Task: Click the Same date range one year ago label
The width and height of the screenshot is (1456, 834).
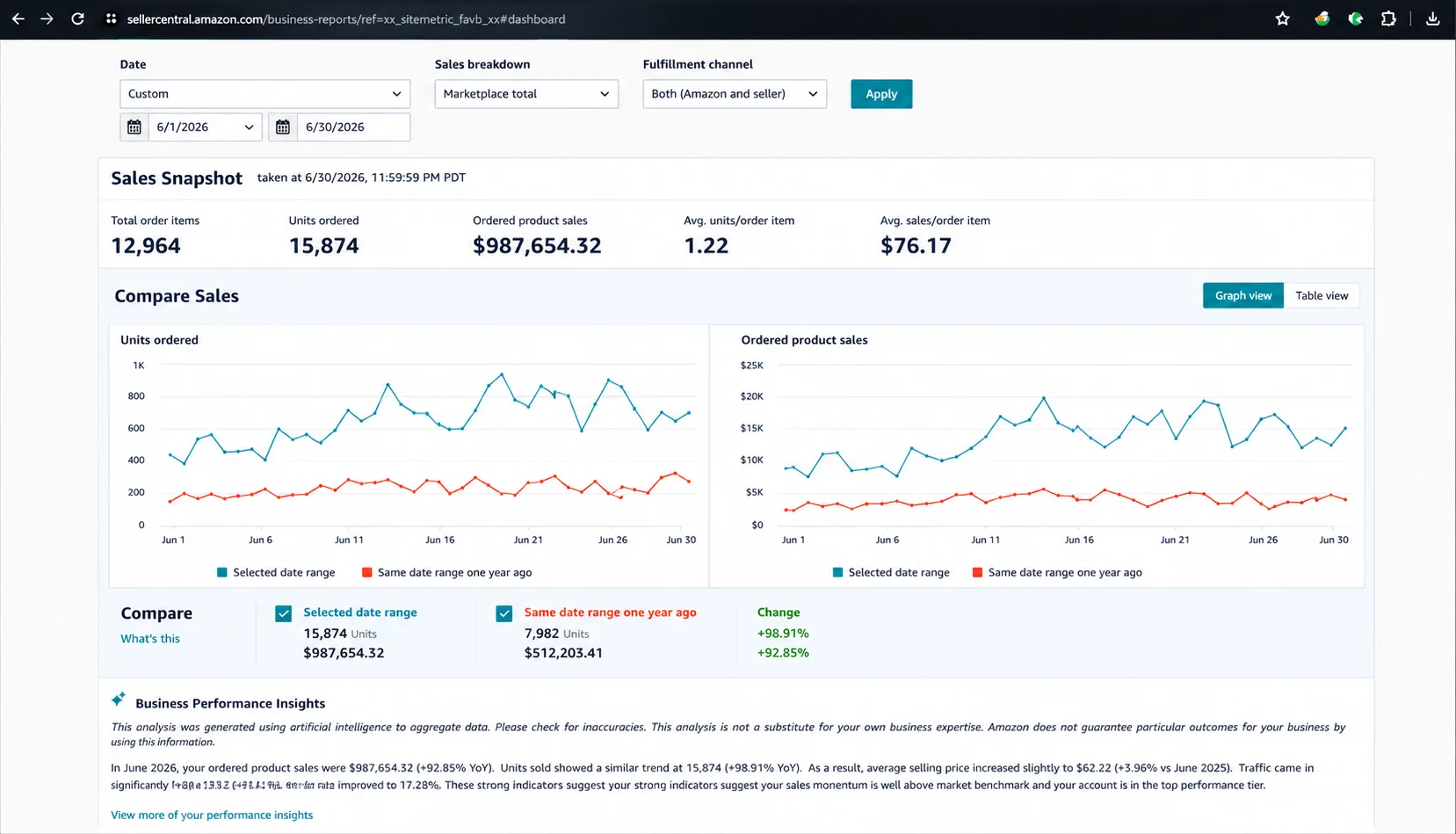Action: (610, 613)
